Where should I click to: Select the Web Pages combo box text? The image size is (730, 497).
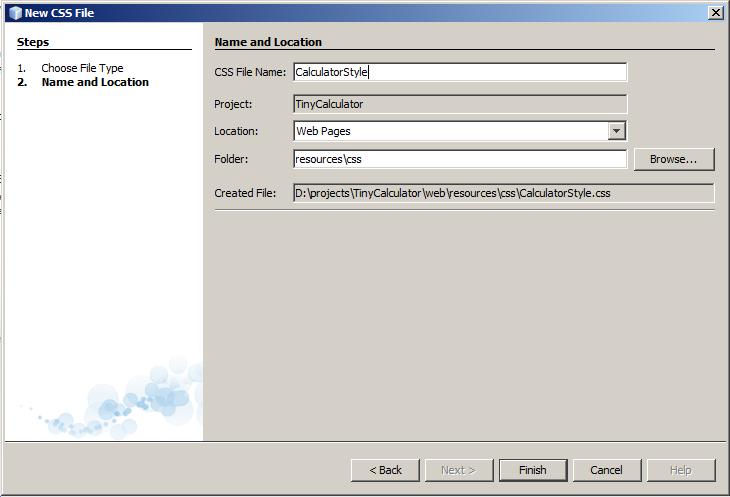click(450, 131)
